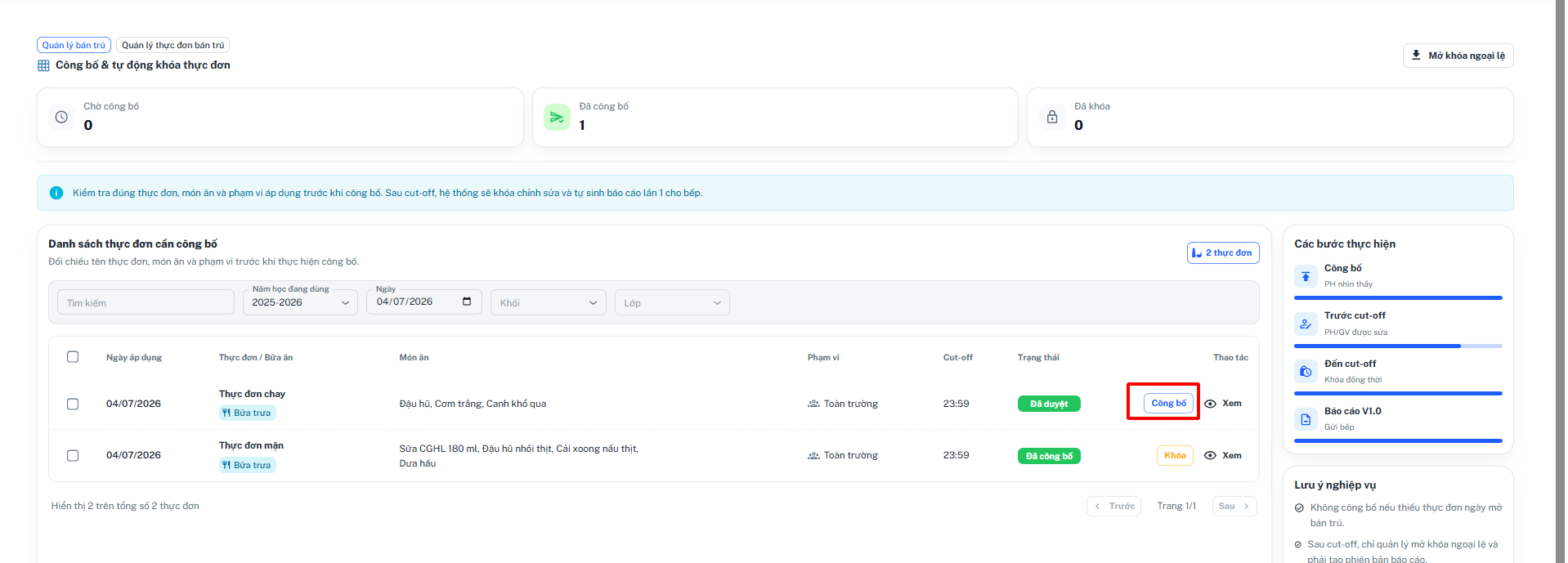1568x563 pixels.
Task: Go to previous page with the Trước button
Action: coord(1113,507)
